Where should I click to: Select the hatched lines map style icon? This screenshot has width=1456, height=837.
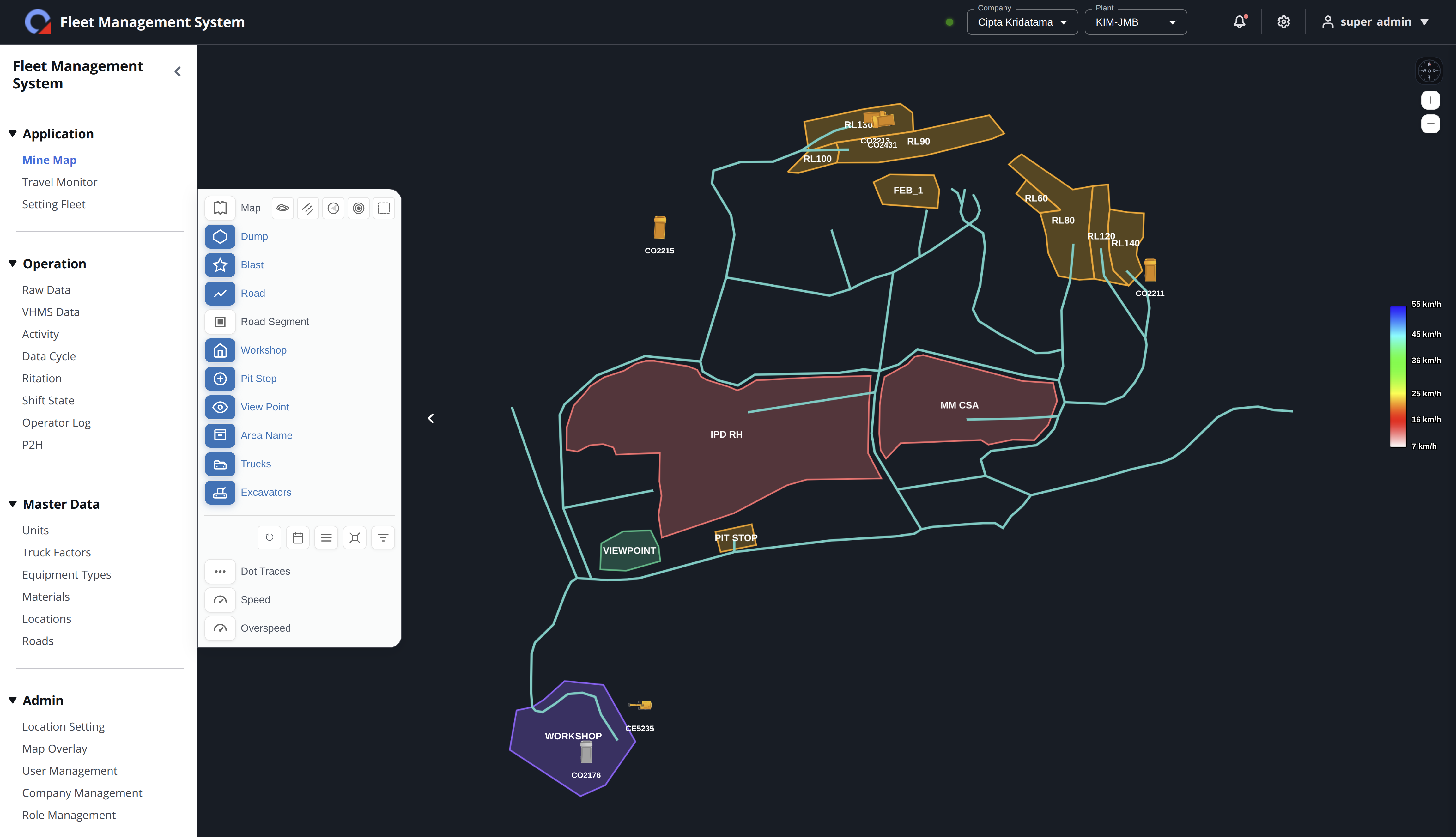(307, 208)
